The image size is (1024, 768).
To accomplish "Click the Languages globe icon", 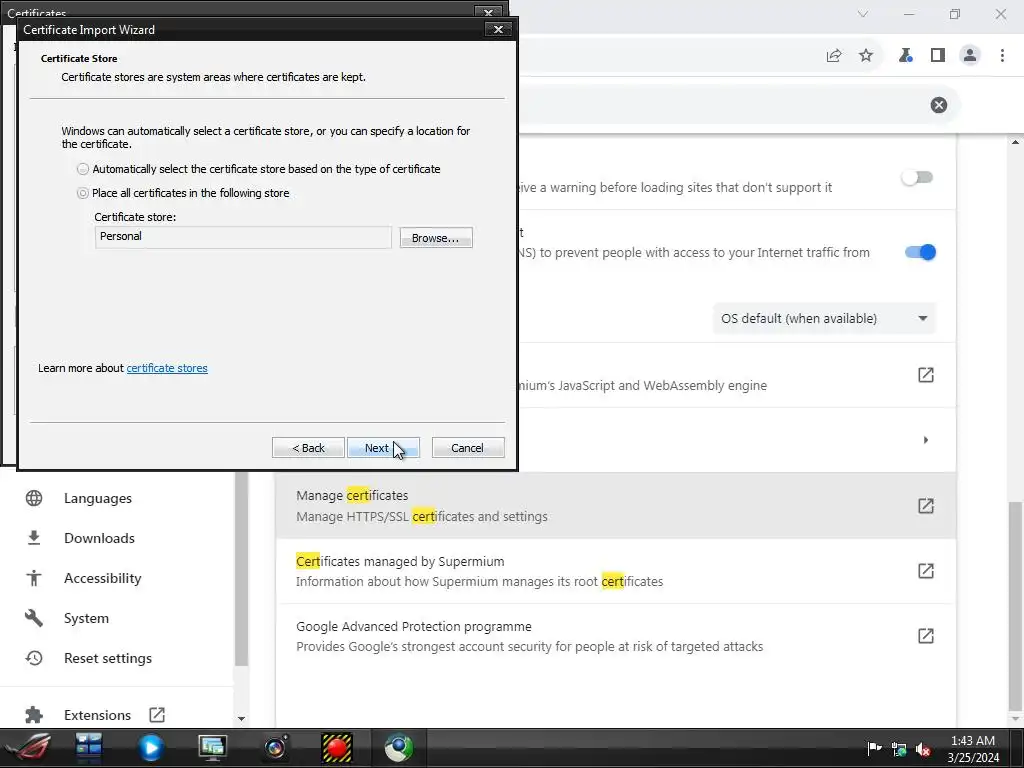I will [34, 498].
